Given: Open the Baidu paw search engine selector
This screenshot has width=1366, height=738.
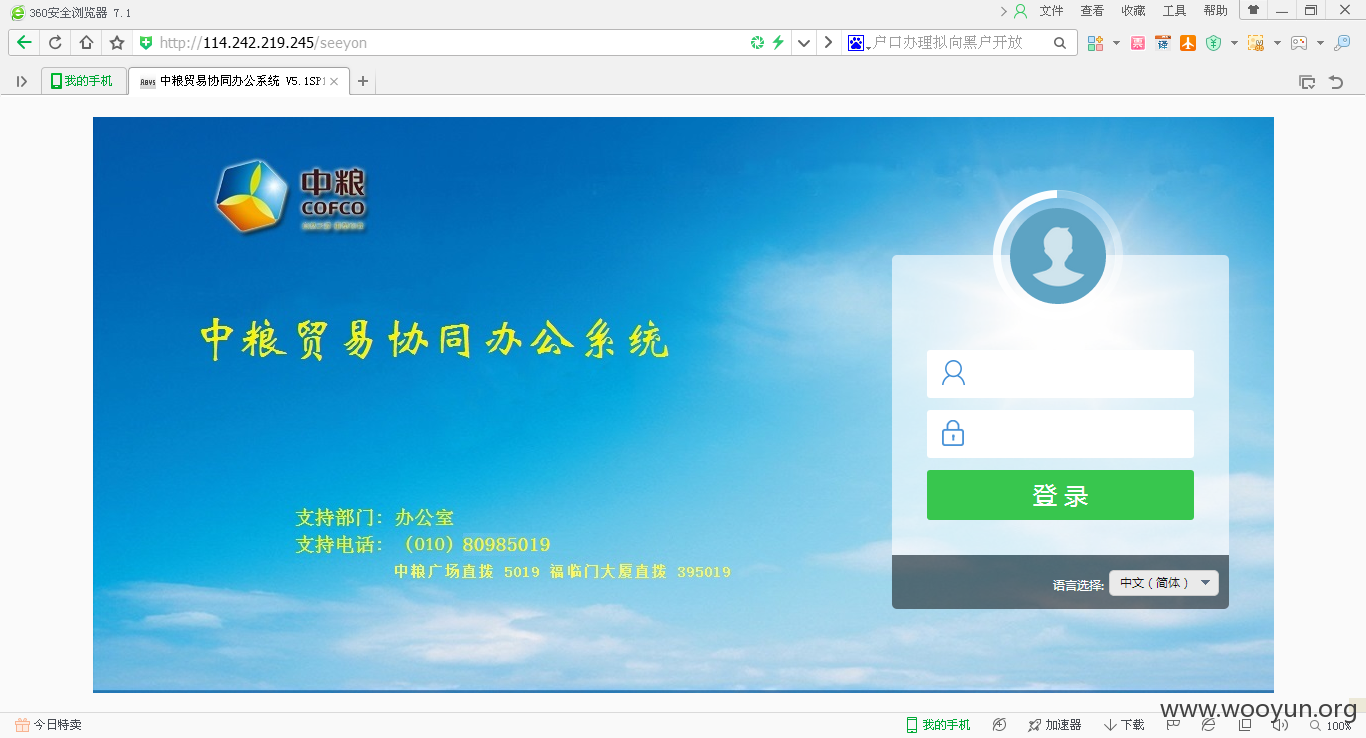Looking at the screenshot, I should click(x=857, y=42).
